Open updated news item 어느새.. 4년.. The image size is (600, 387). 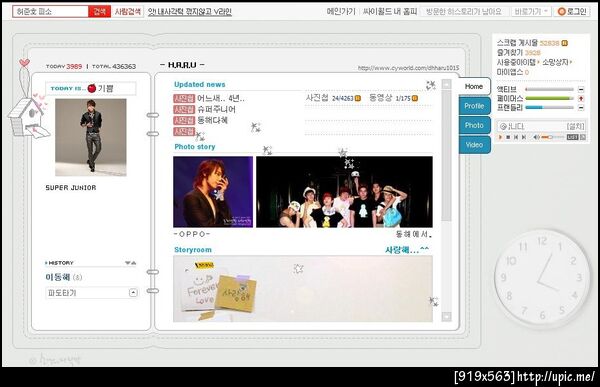(x=221, y=98)
